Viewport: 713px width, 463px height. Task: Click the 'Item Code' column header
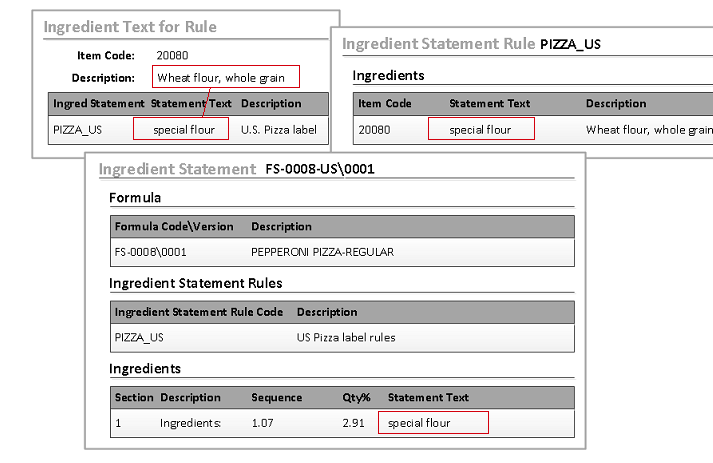tap(385, 103)
